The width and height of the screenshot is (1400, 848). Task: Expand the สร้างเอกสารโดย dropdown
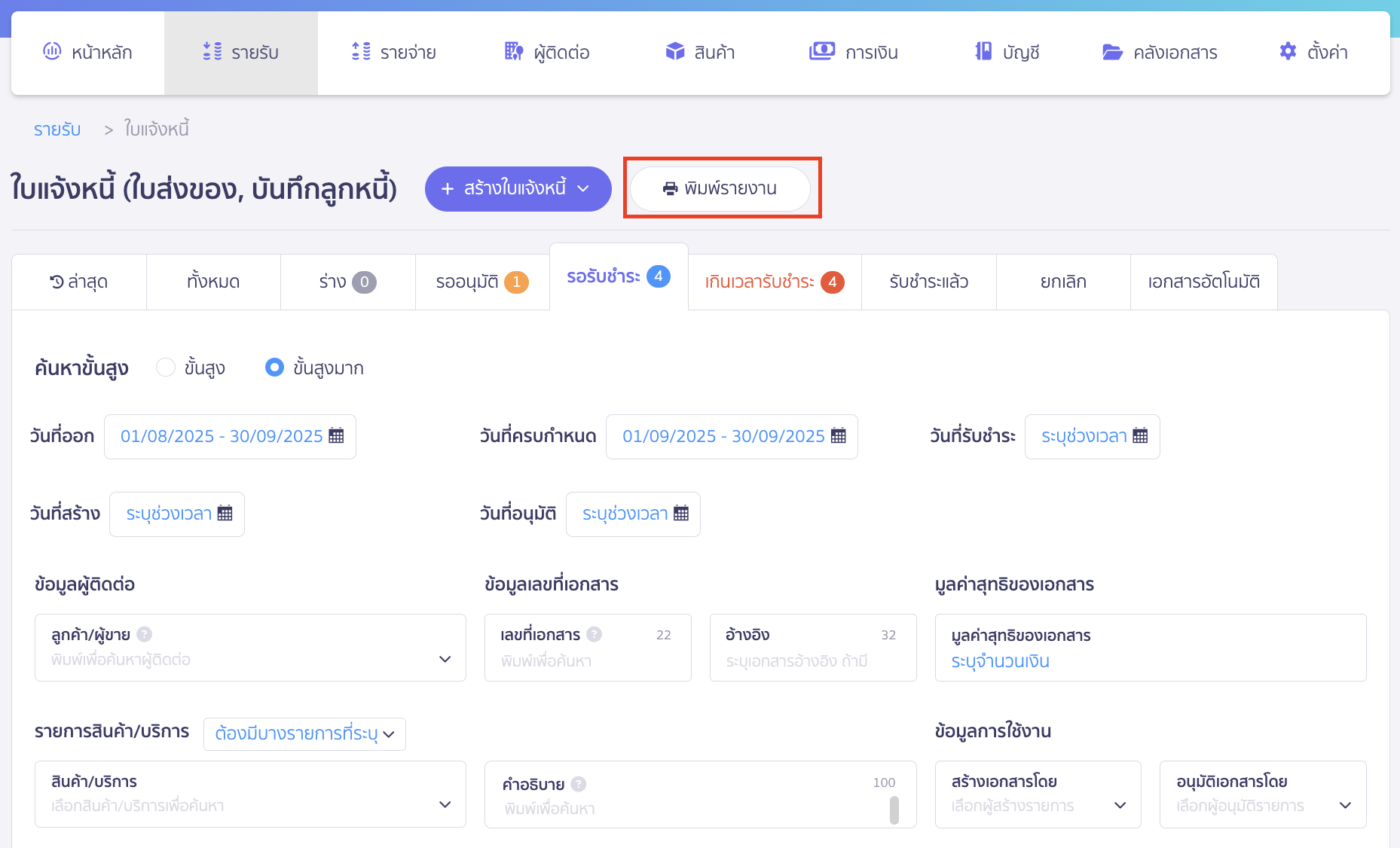tap(1120, 805)
